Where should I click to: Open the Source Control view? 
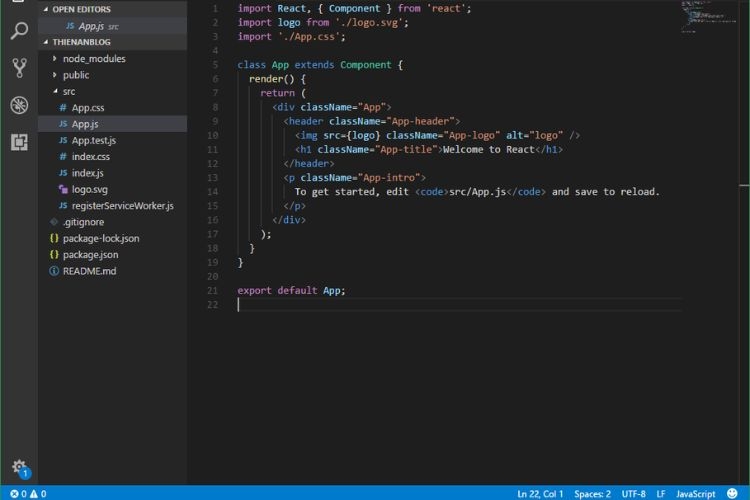click(19, 68)
